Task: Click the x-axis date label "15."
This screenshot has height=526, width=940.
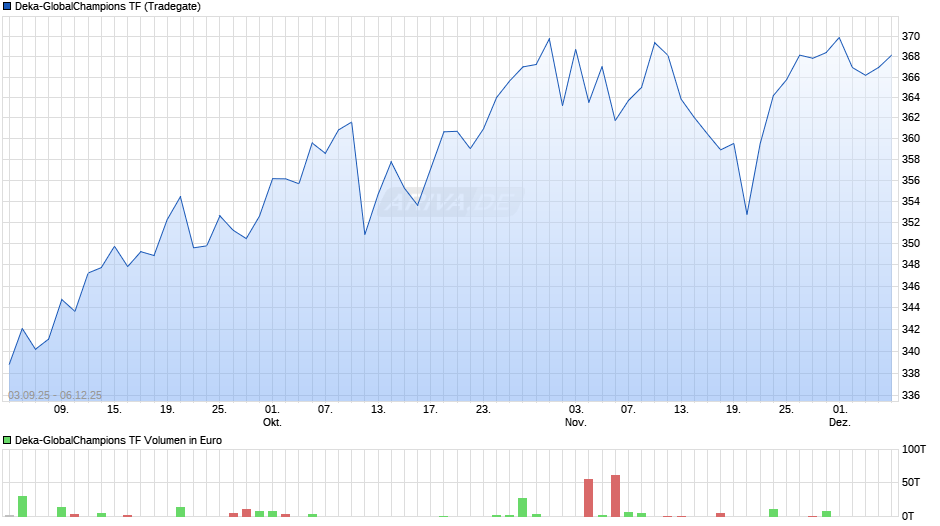Action: coord(114,410)
